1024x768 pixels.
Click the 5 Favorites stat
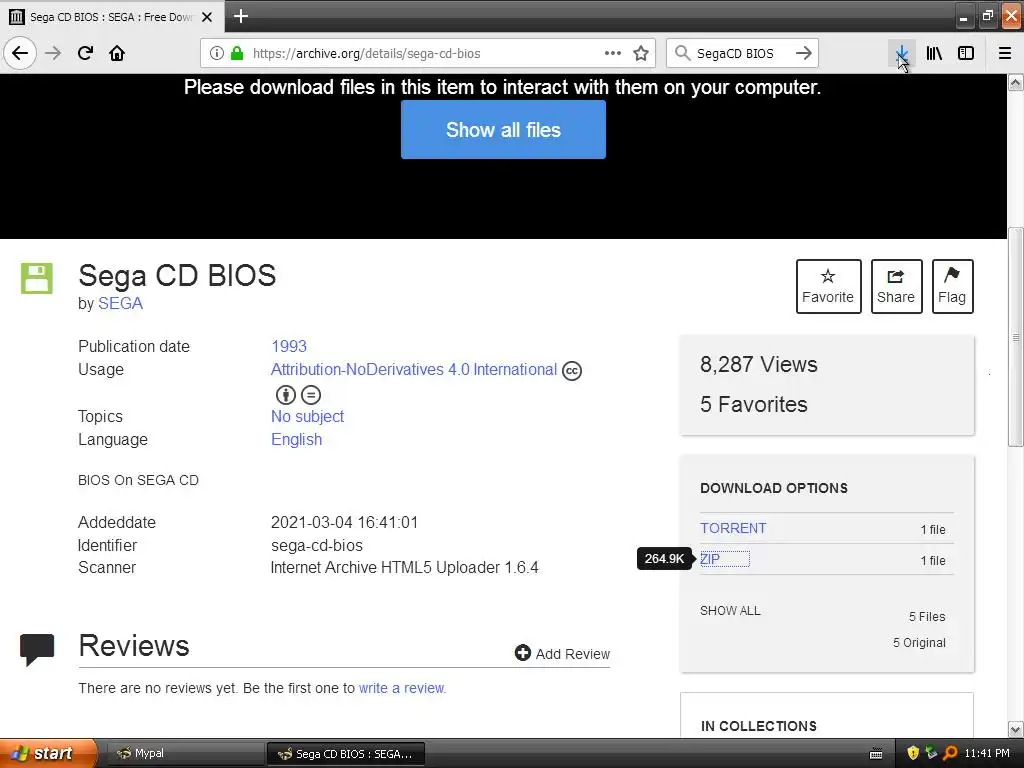pos(754,404)
